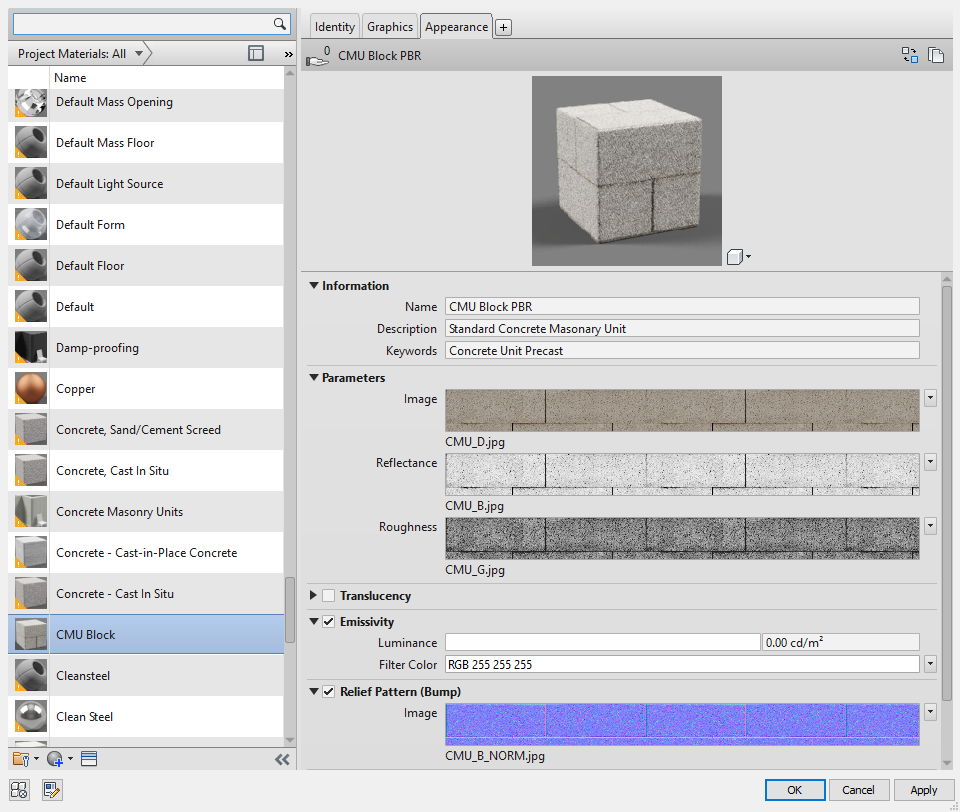The image size is (960, 812).
Task: Uncheck the Relief Pattern (Bump) checkbox
Action: tap(327, 691)
